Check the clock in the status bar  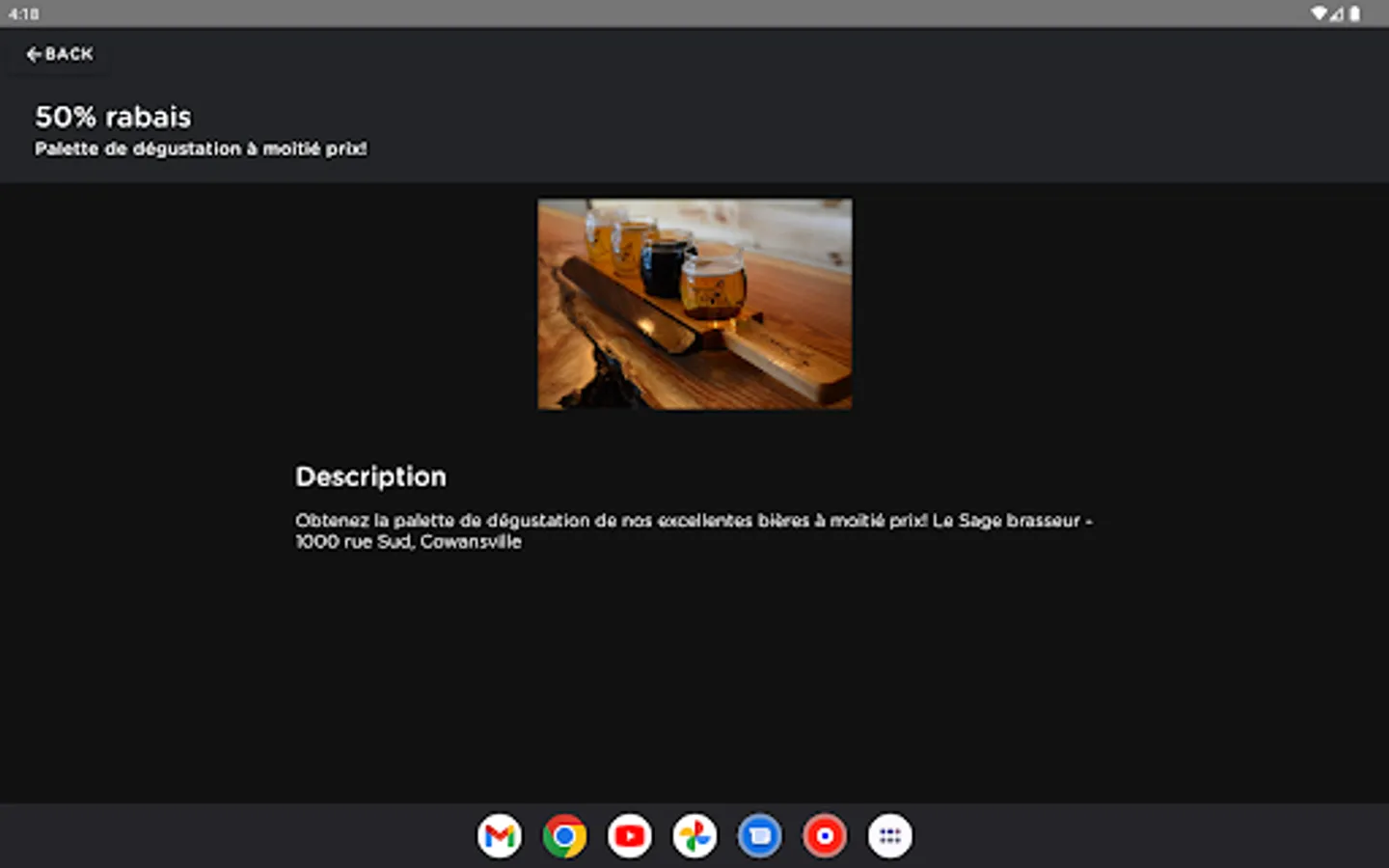(x=24, y=14)
